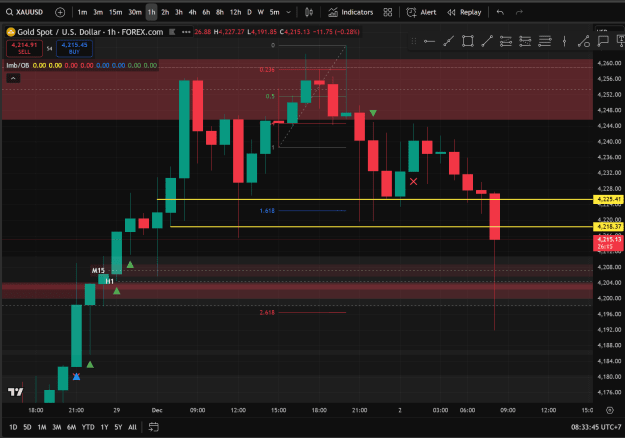Set date range to 1M
The width and height of the screenshot is (625, 438).
point(42,427)
